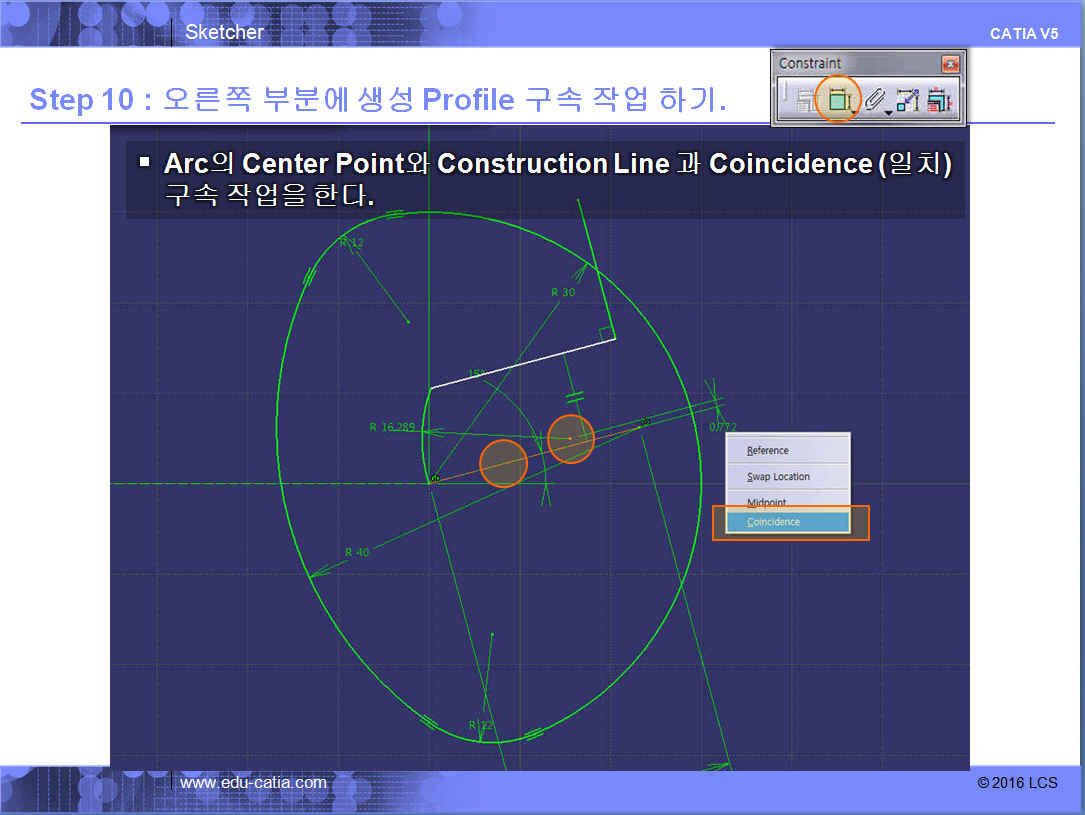Click the arc center point highlighted circle
This screenshot has height=815, width=1085.
click(x=571, y=438)
